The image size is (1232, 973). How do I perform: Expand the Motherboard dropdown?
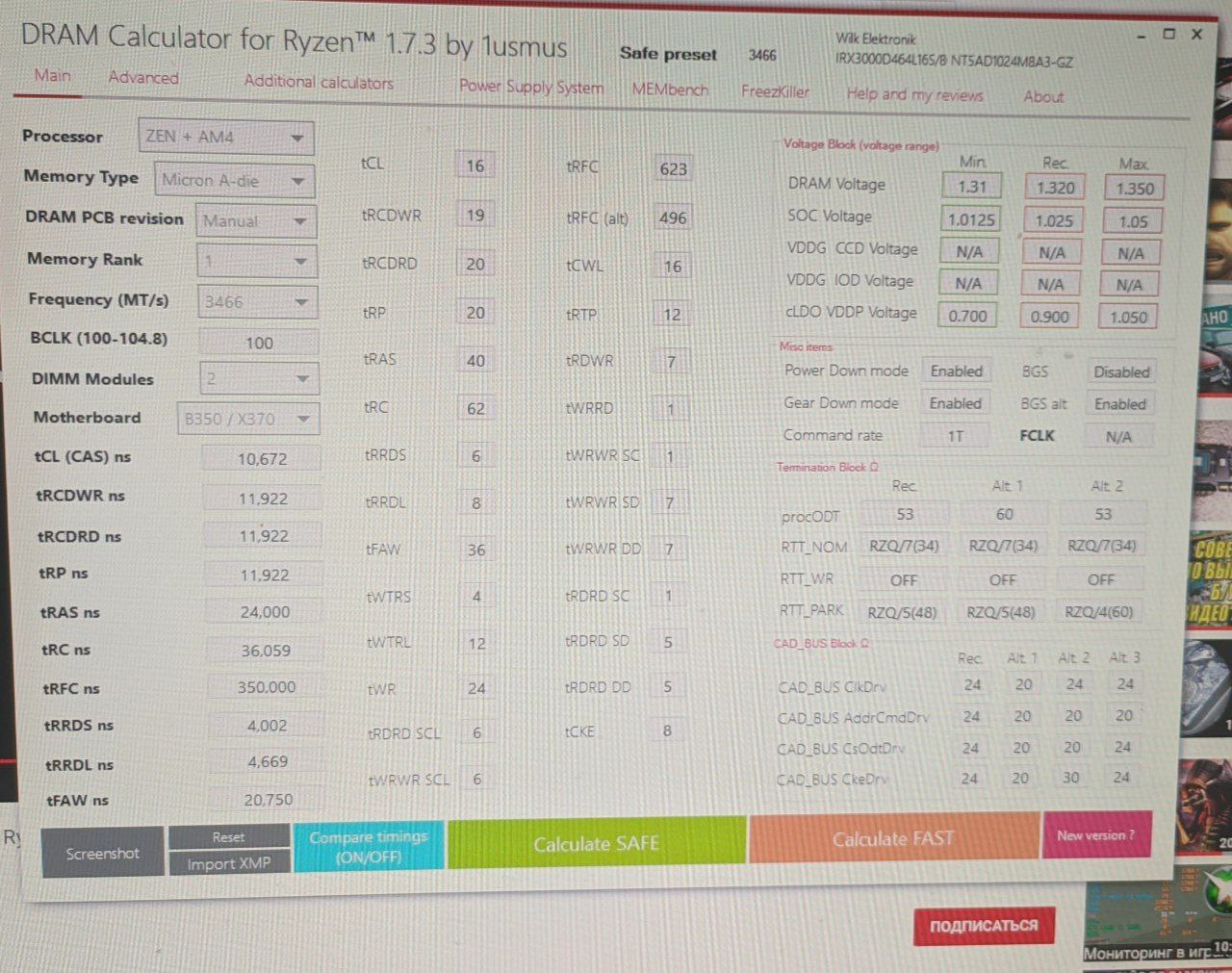pyautogui.click(x=248, y=419)
